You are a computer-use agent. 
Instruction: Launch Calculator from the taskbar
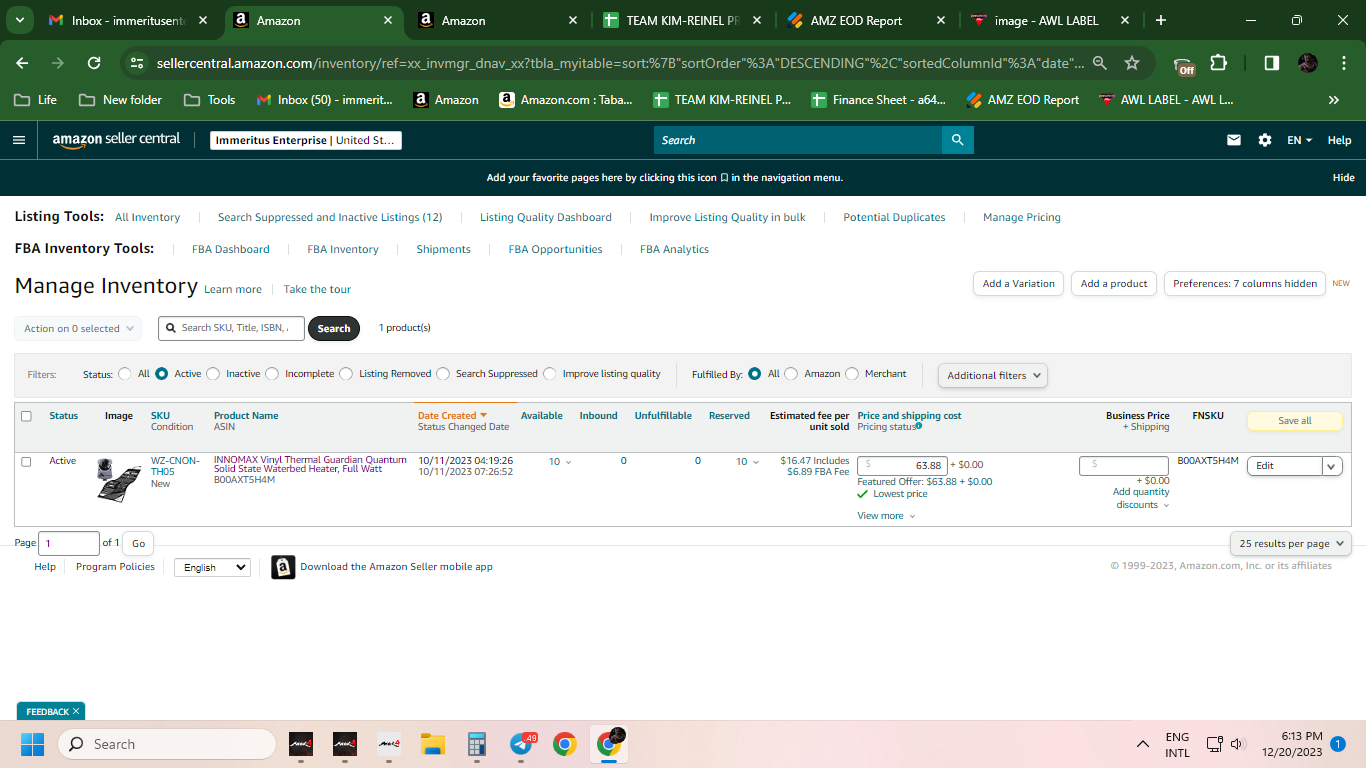pos(476,744)
